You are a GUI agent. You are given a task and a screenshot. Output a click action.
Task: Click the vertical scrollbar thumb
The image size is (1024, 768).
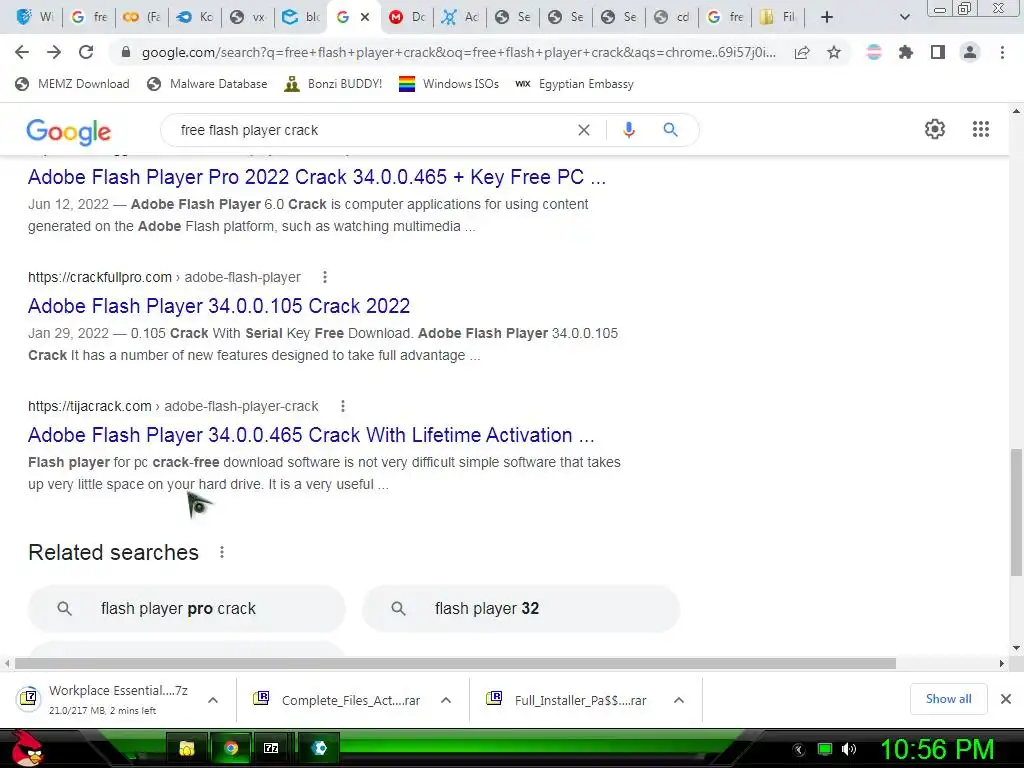[x=1016, y=513]
